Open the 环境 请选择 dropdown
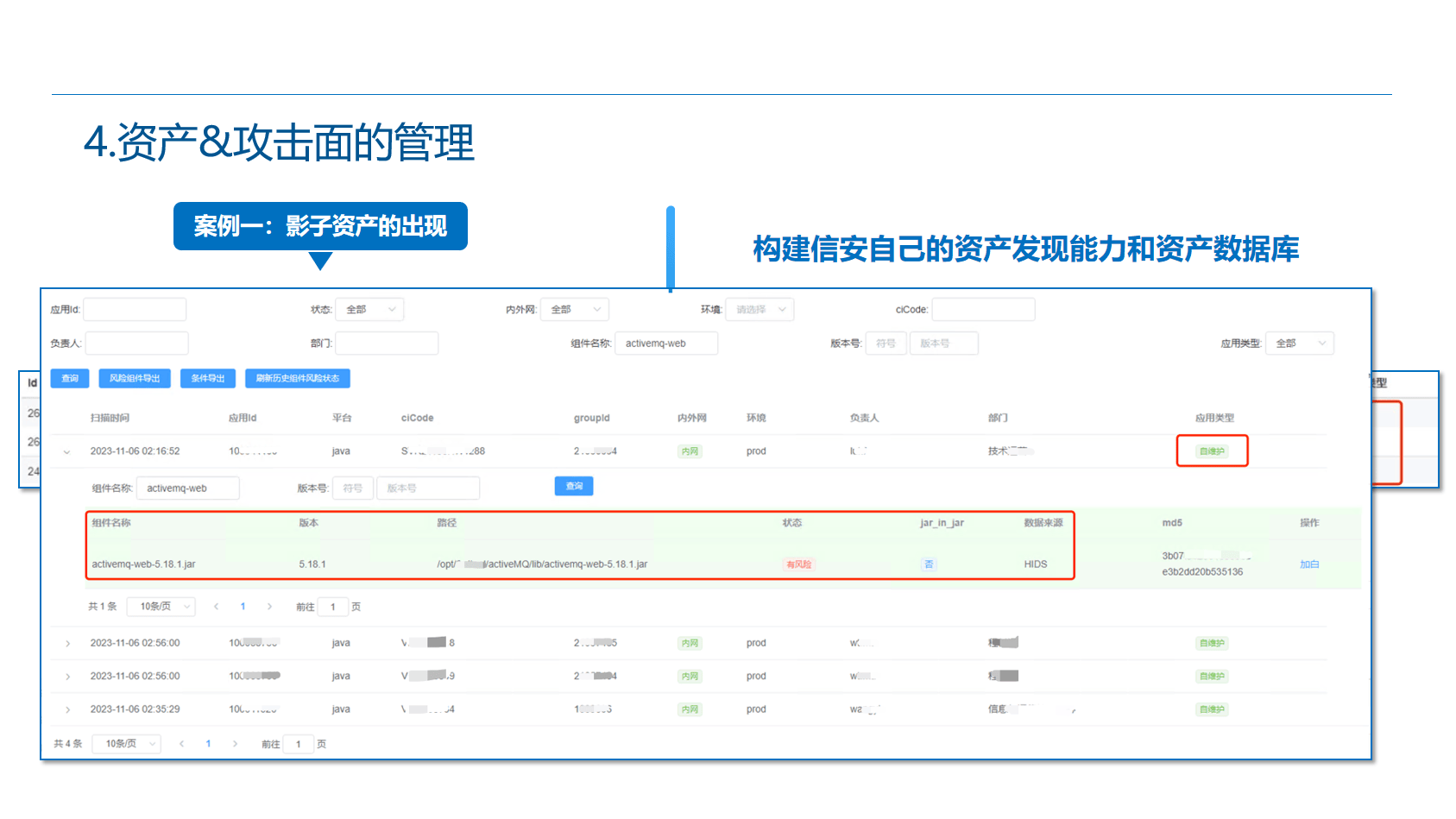The height and width of the screenshot is (819, 1456). coord(760,309)
